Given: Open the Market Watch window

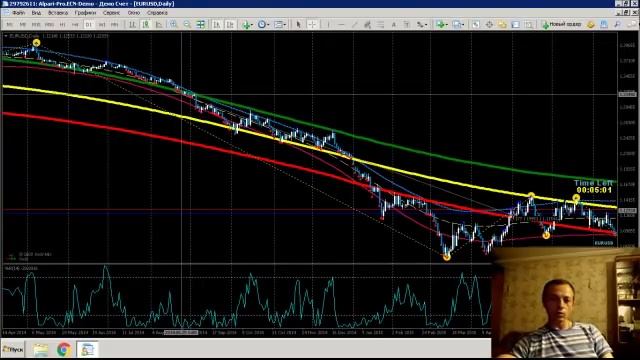Looking at the screenshot, I should pos(476,24).
